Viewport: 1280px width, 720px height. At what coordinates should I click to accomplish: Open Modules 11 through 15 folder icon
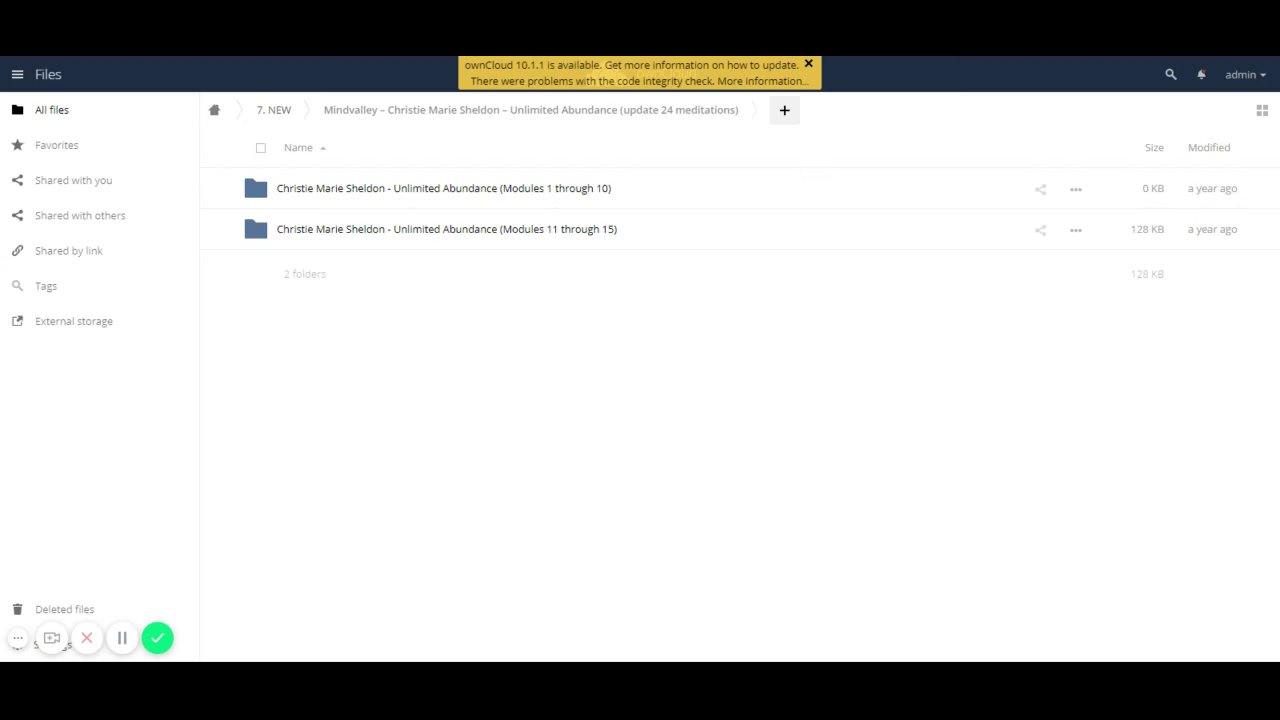point(256,229)
